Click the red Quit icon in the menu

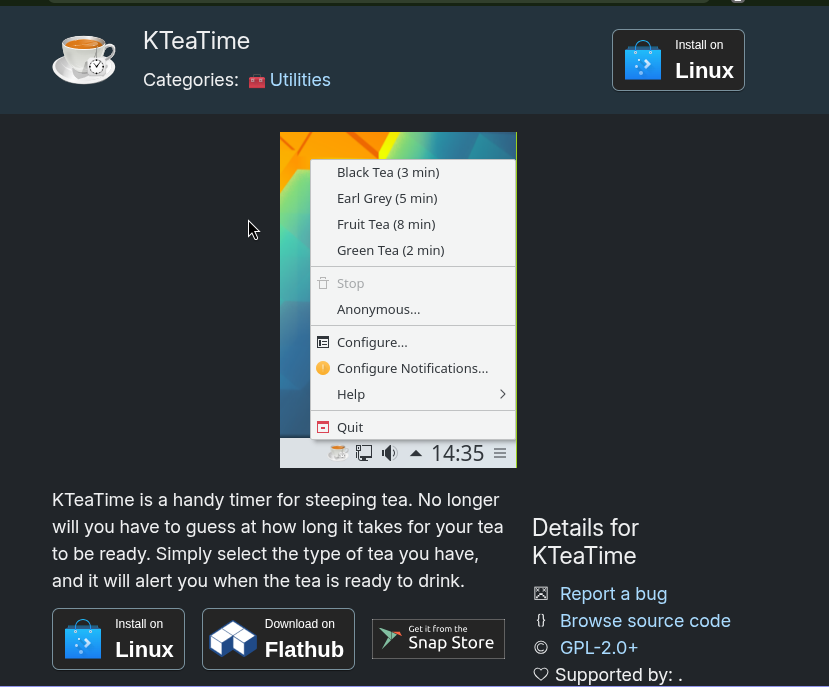[x=323, y=427]
